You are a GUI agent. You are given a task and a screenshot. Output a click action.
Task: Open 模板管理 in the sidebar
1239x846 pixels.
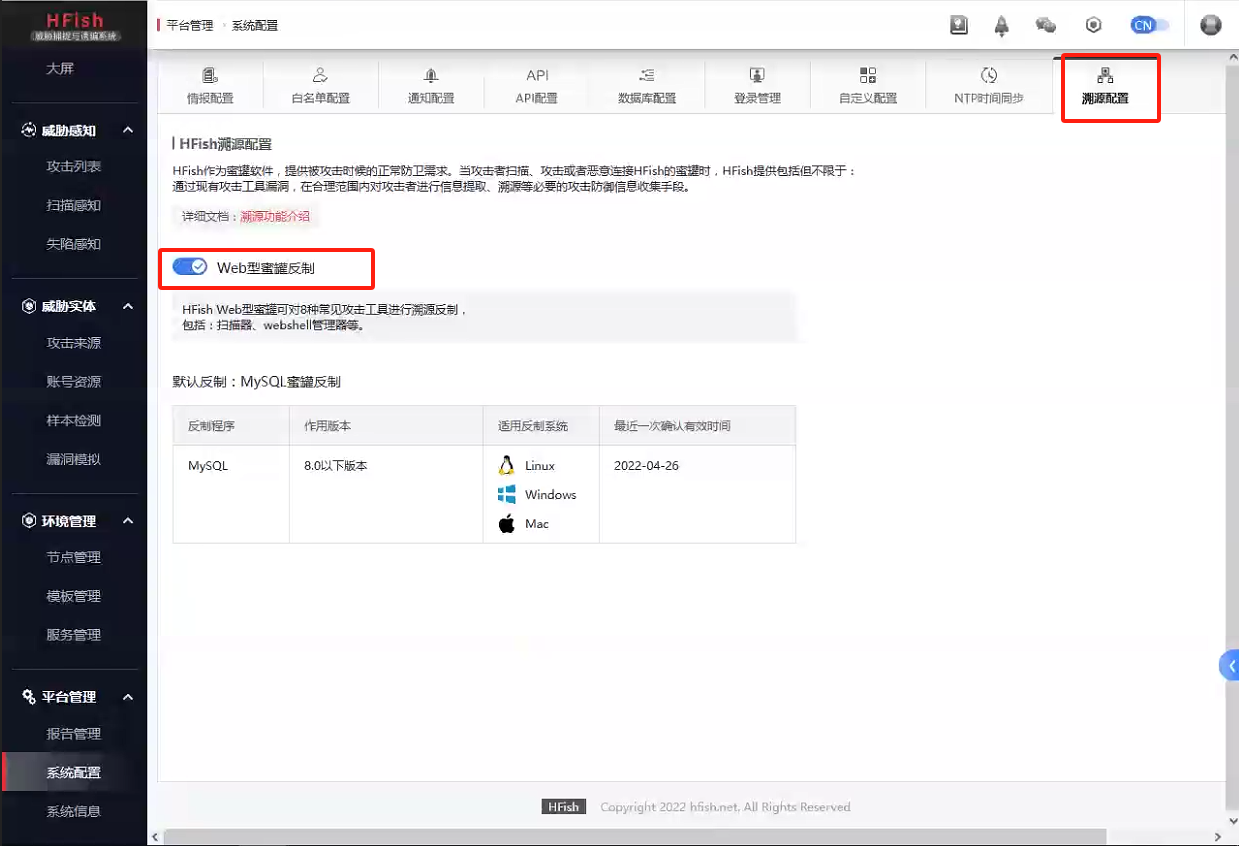click(x=74, y=596)
